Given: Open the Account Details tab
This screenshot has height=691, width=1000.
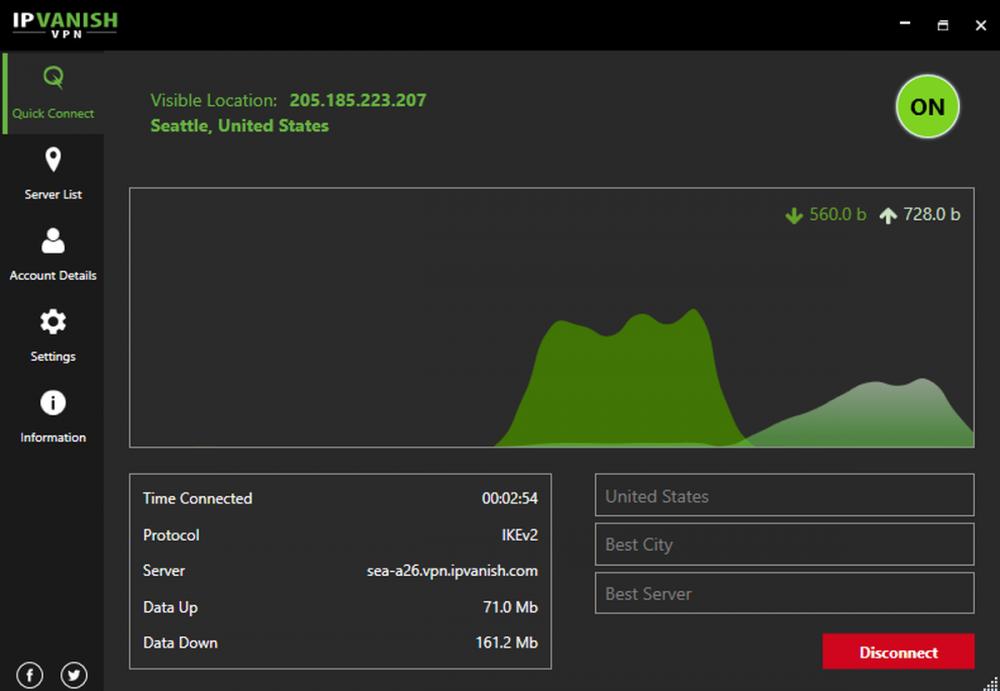Looking at the screenshot, I should pos(53,255).
